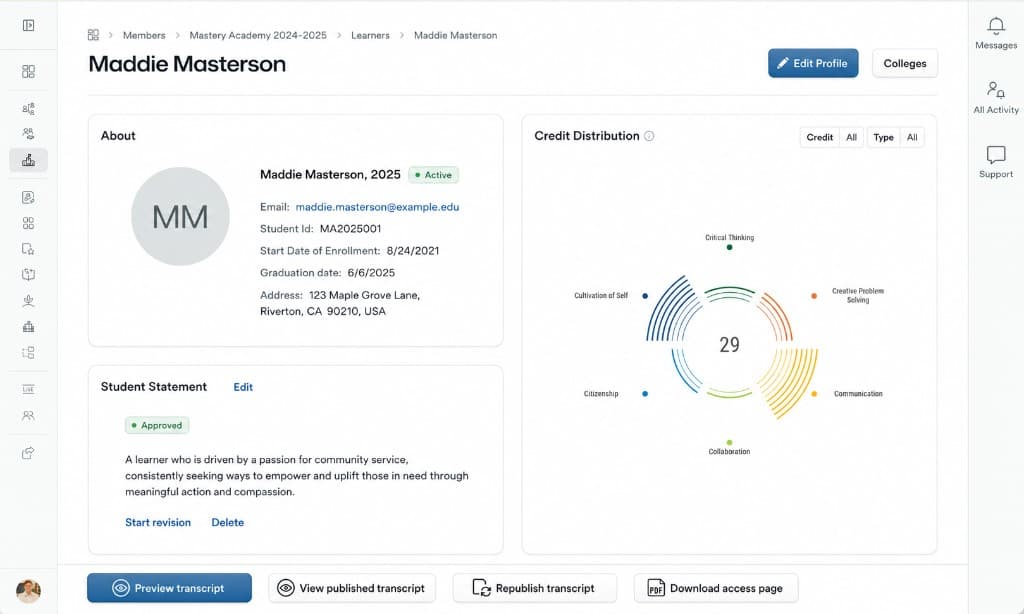1024x614 pixels.
Task: Click Preview transcript
Action: coord(169,588)
